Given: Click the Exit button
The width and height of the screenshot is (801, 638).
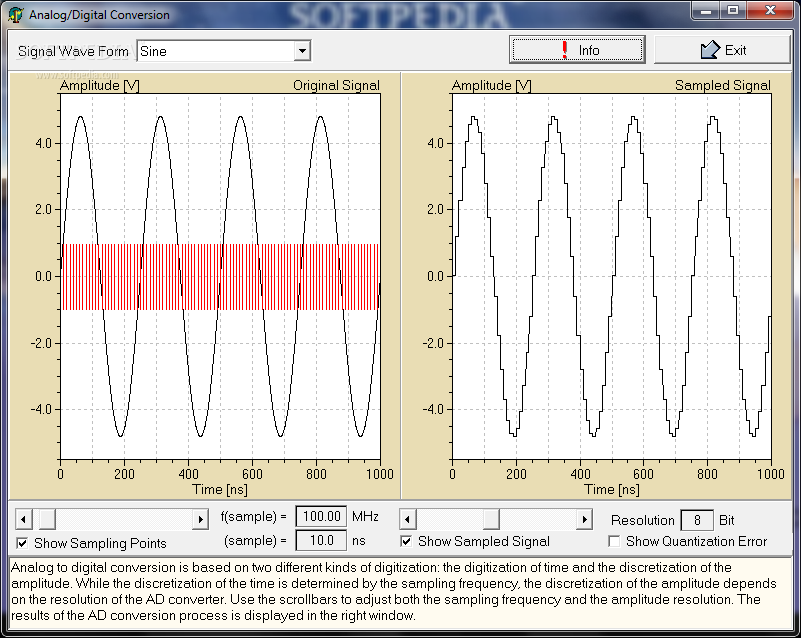Looking at the screenshot, I should (722, 50).
